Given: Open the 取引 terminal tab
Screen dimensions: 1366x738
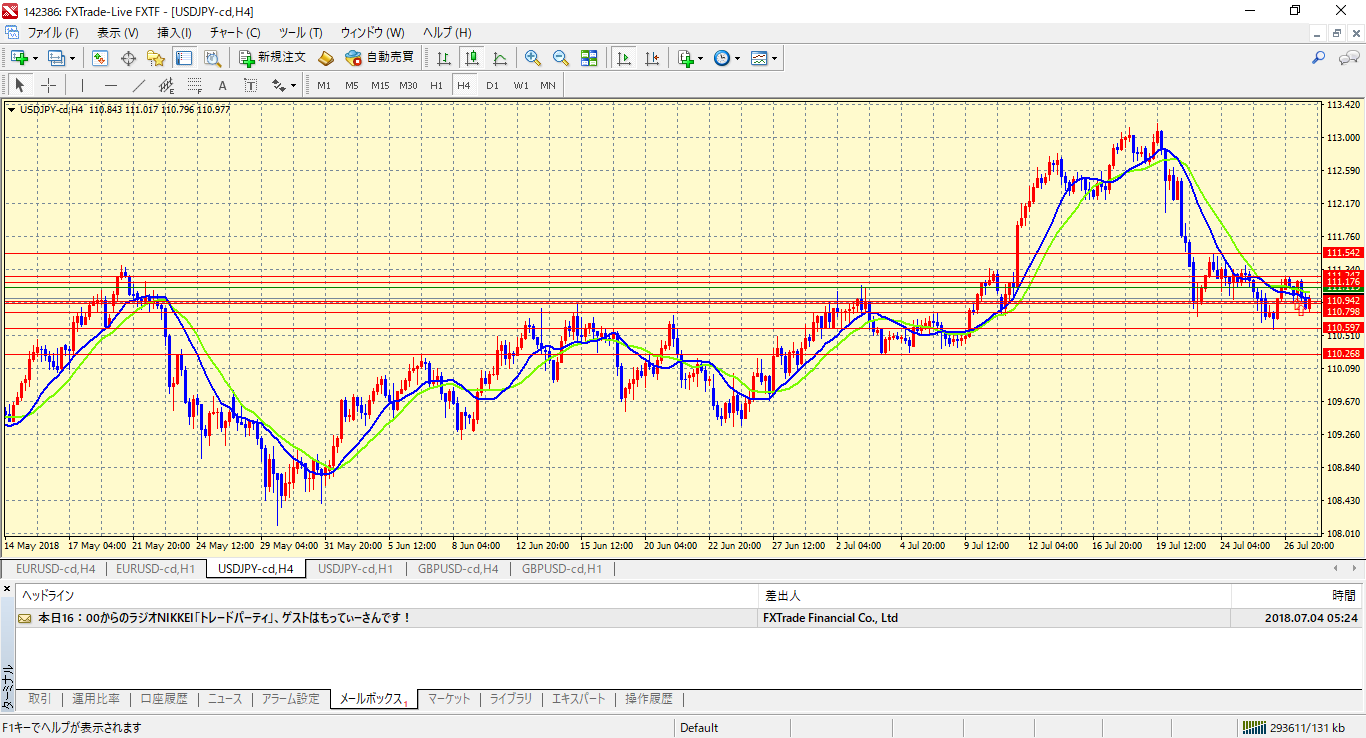Looking at the screenshot, I should tap(40, 699).
